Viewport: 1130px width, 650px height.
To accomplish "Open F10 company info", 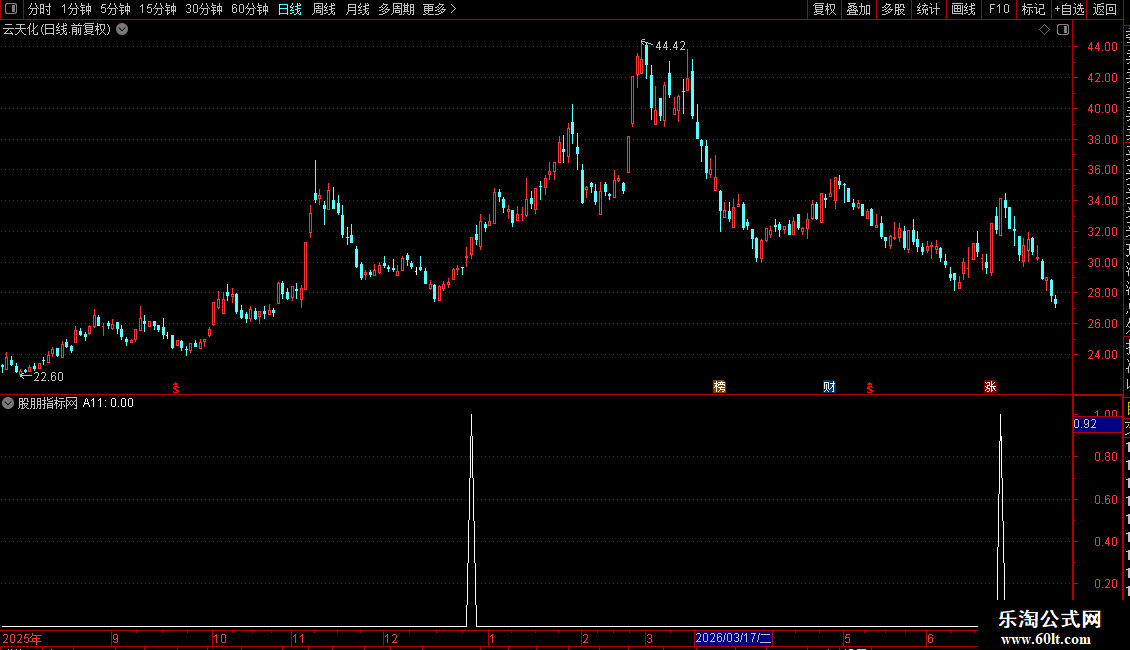I will (x=999, y=9).
